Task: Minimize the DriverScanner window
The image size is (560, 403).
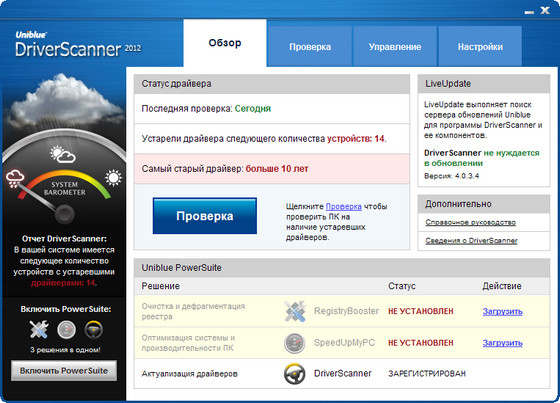Action: (x=529, y=12)
